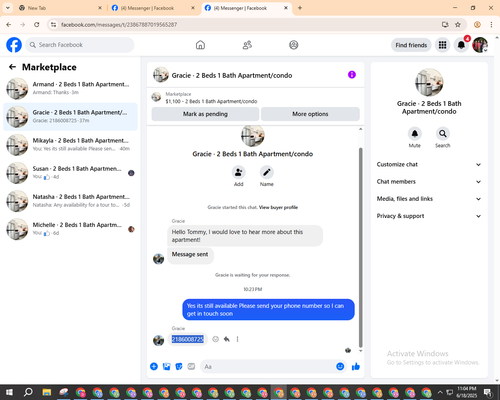Open the Menu grid icon

coord(442,45)
